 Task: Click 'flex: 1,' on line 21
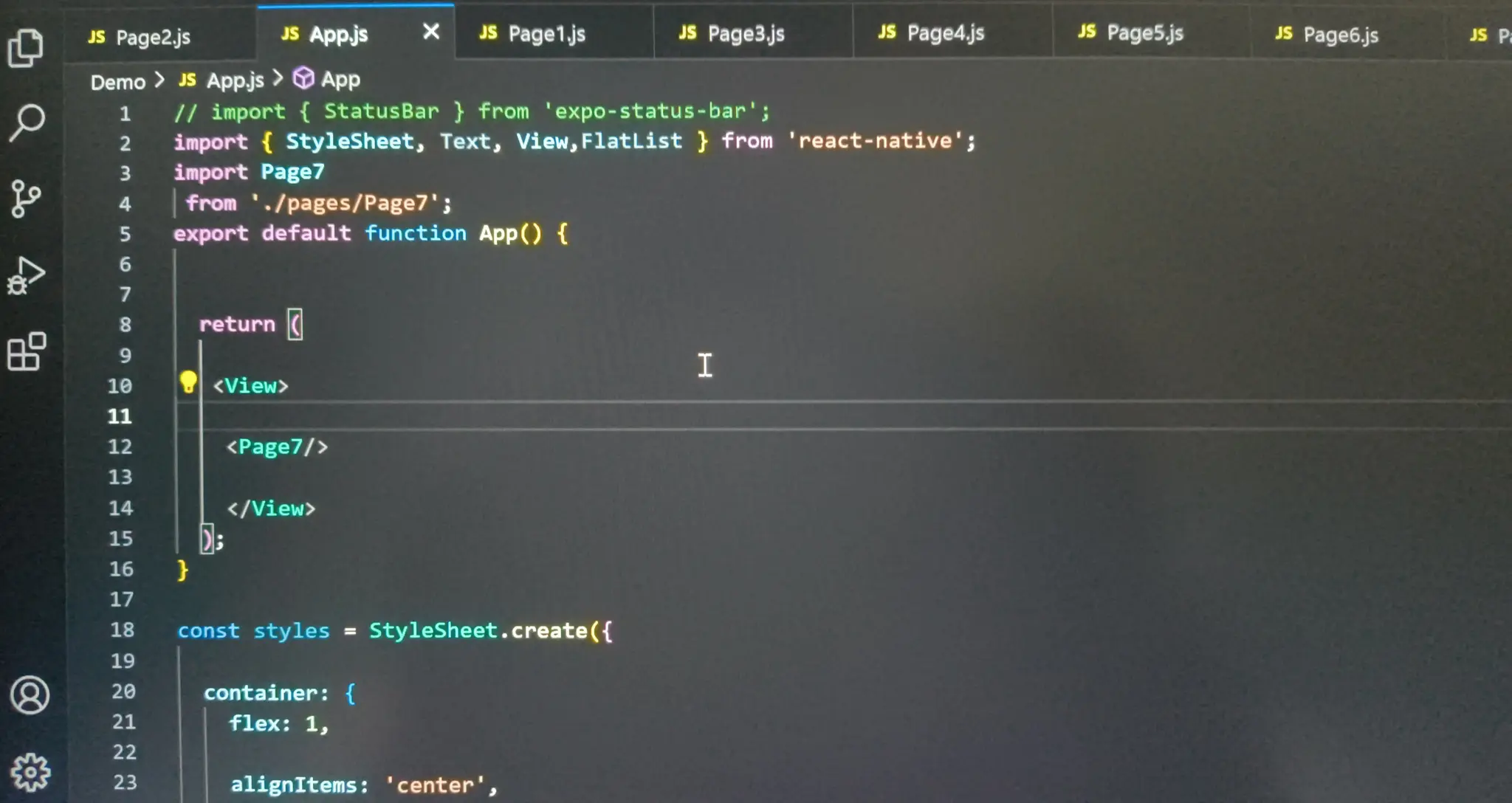pyautogui.click(x=279, y=723)
